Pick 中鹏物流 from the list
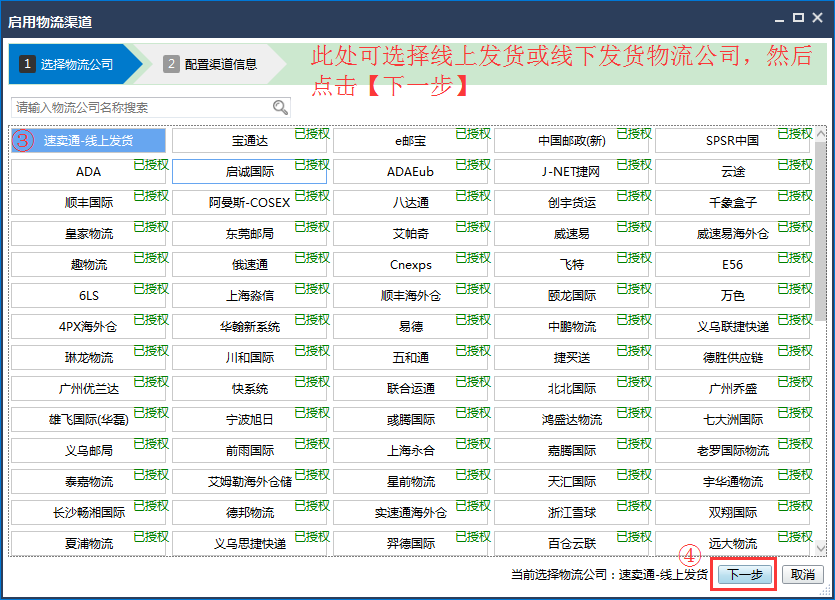 tap(571, 326)
